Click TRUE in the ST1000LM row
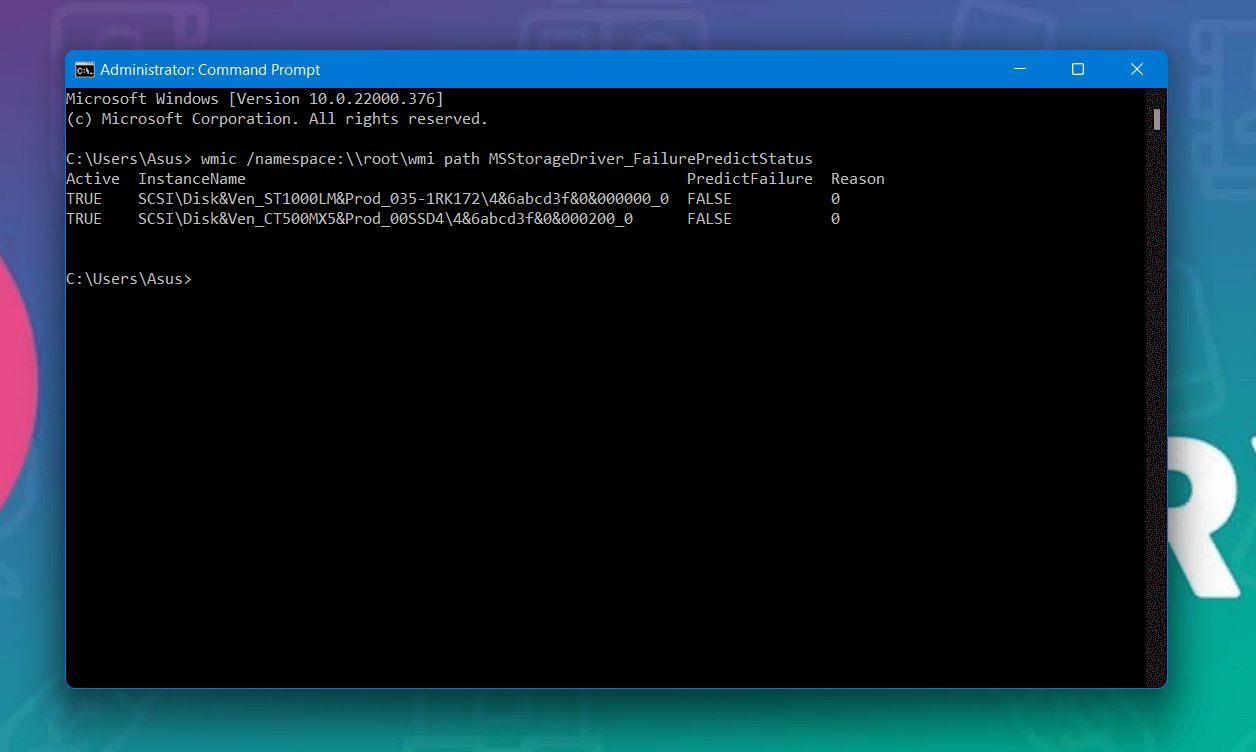Screen dimensions: 1256x752 84,199
